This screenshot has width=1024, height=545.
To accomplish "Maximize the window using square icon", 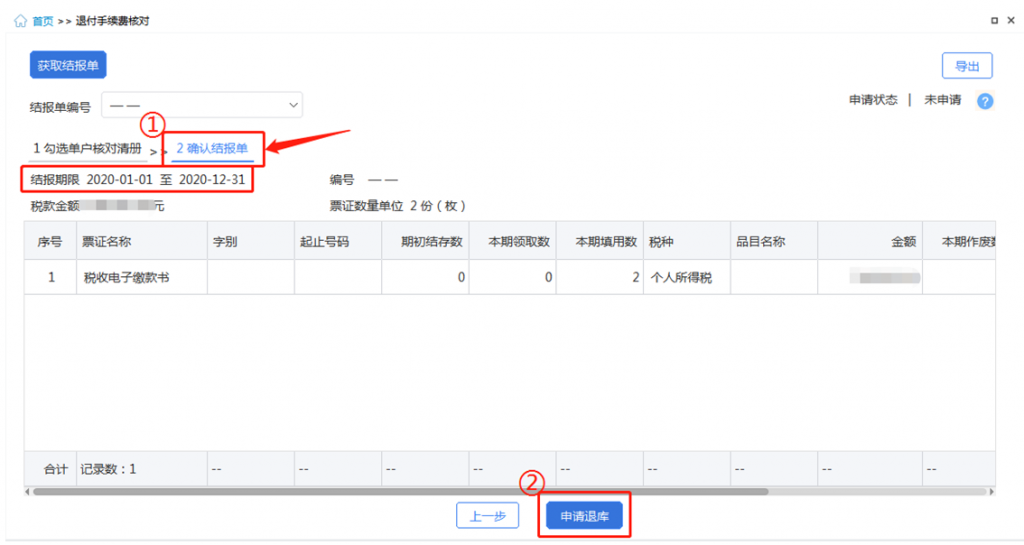I will (994, 21).
